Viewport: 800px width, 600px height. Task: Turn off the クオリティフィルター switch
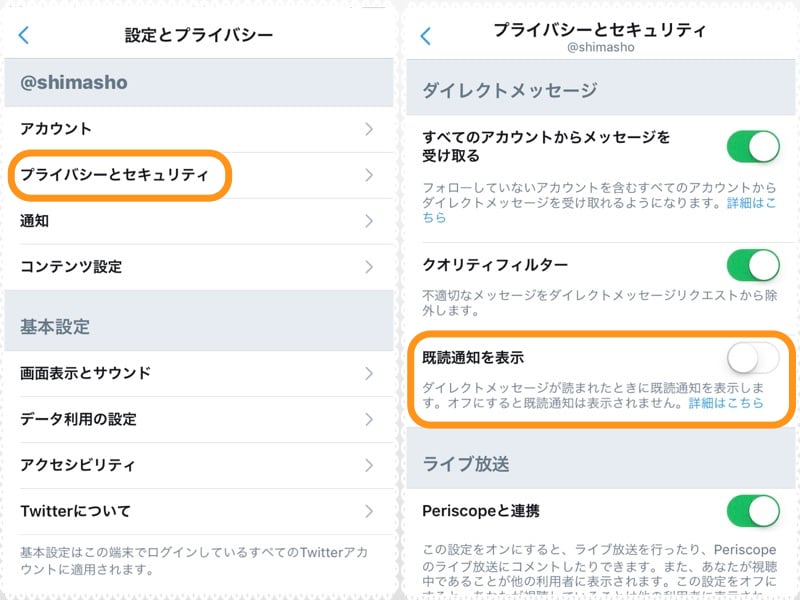point(755,264)
